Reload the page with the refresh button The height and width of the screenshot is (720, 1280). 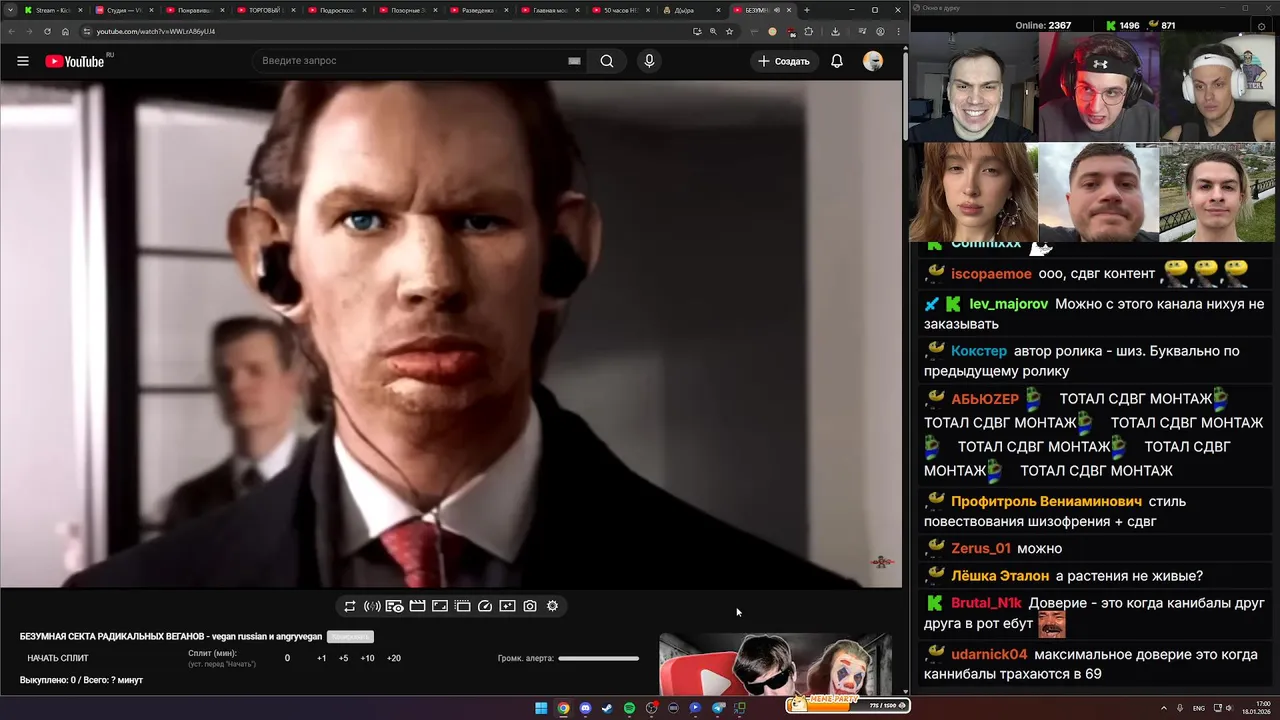pyautogui.click(x=47, y=31)
